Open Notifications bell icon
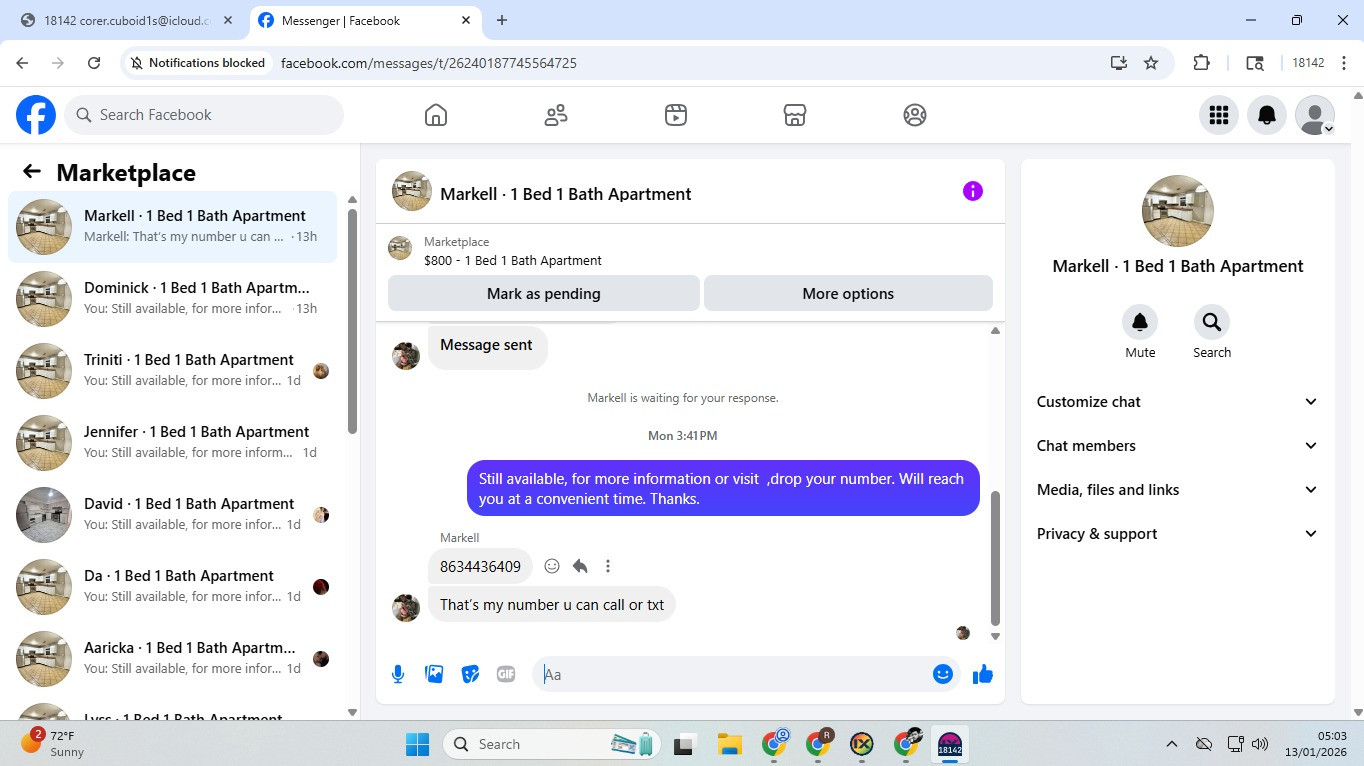This screenshot has width=1364, height=766. pos(1266,115)
